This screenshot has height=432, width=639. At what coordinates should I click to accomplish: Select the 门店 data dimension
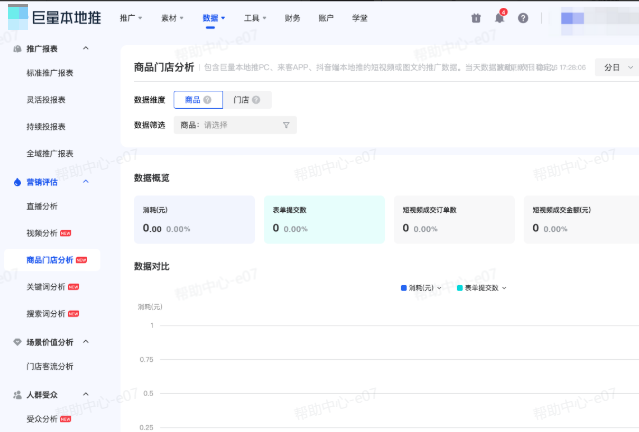pos(247,100)
